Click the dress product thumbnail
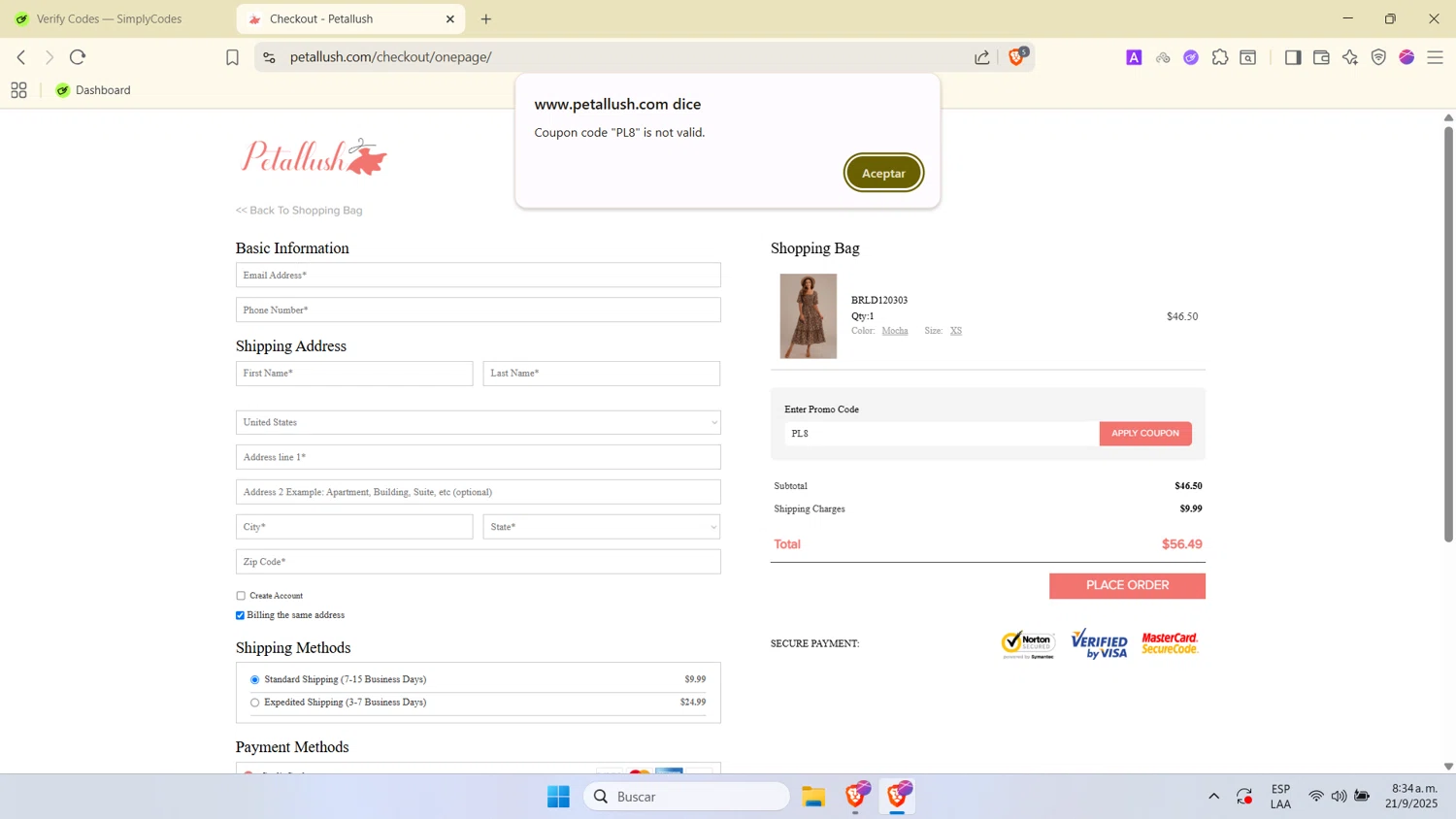Screen dimensions: 1456x819 click(x=809, y=316)
